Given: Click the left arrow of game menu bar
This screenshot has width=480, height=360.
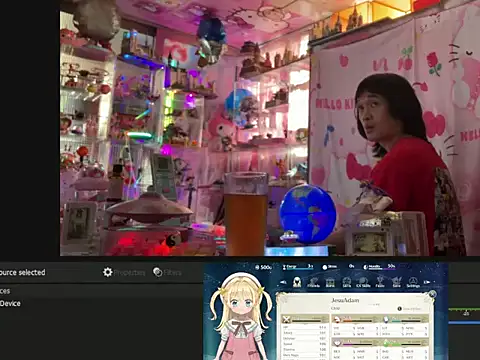Looking at the screenshot, I should click(283, 282).
